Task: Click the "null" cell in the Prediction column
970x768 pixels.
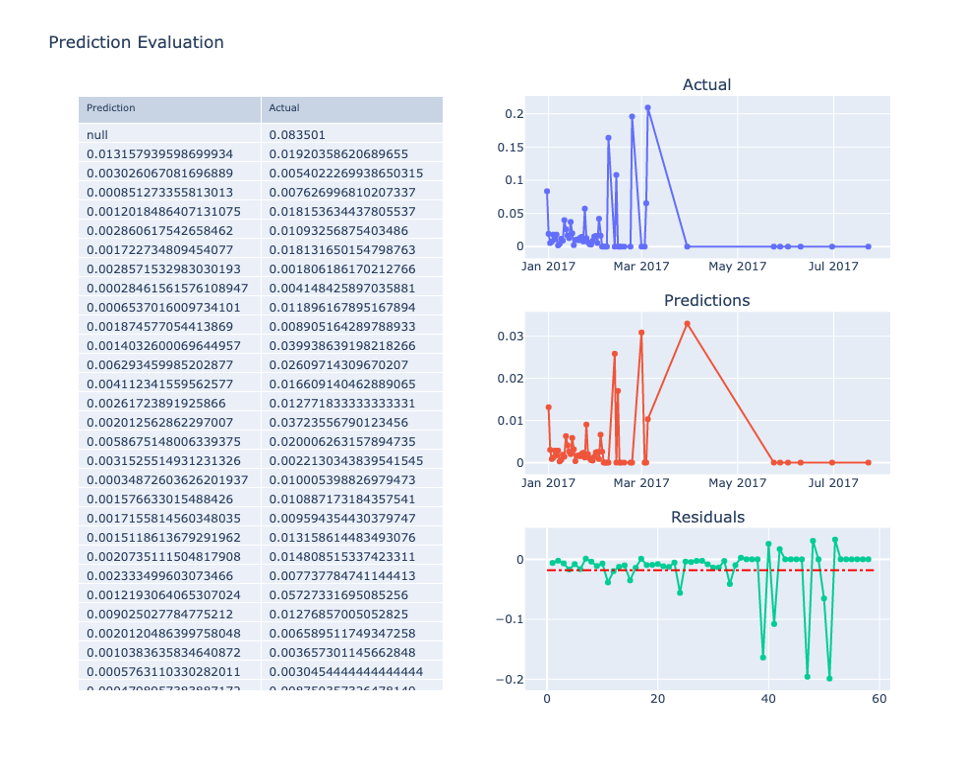Action: pyautogui.click(x=98, y=134)
